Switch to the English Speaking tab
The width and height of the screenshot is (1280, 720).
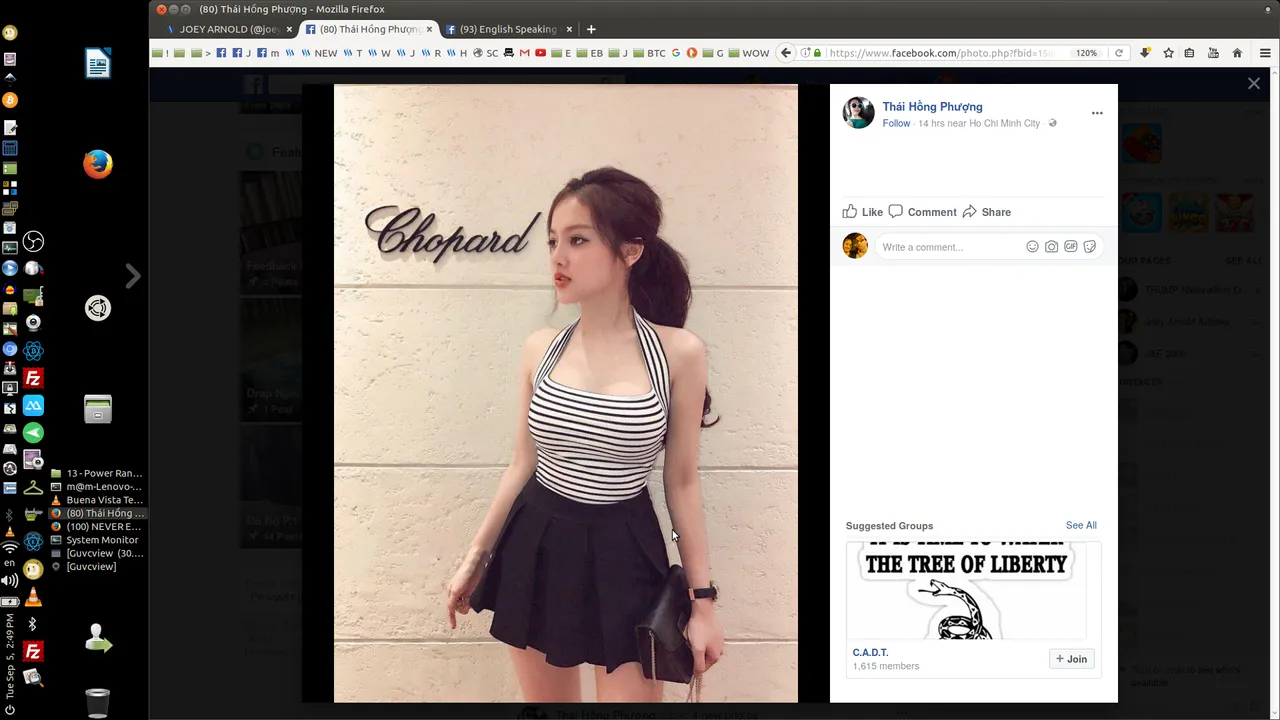(x=507, y=29)
